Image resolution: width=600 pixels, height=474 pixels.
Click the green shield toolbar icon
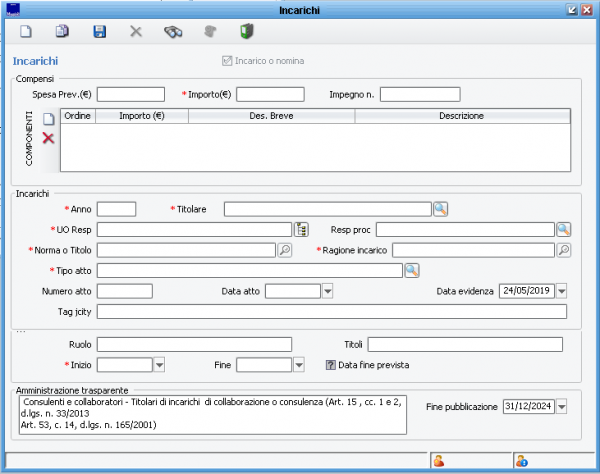[x=246, y=32]
